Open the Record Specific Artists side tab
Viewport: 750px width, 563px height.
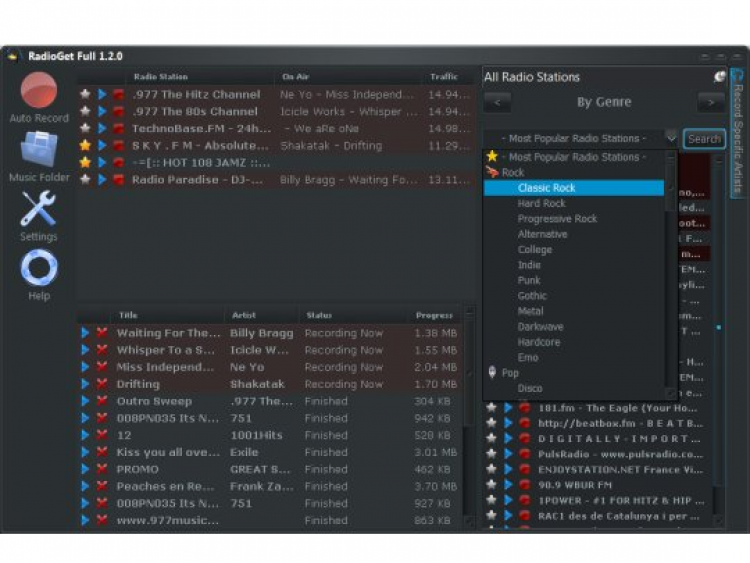(738, 132)
